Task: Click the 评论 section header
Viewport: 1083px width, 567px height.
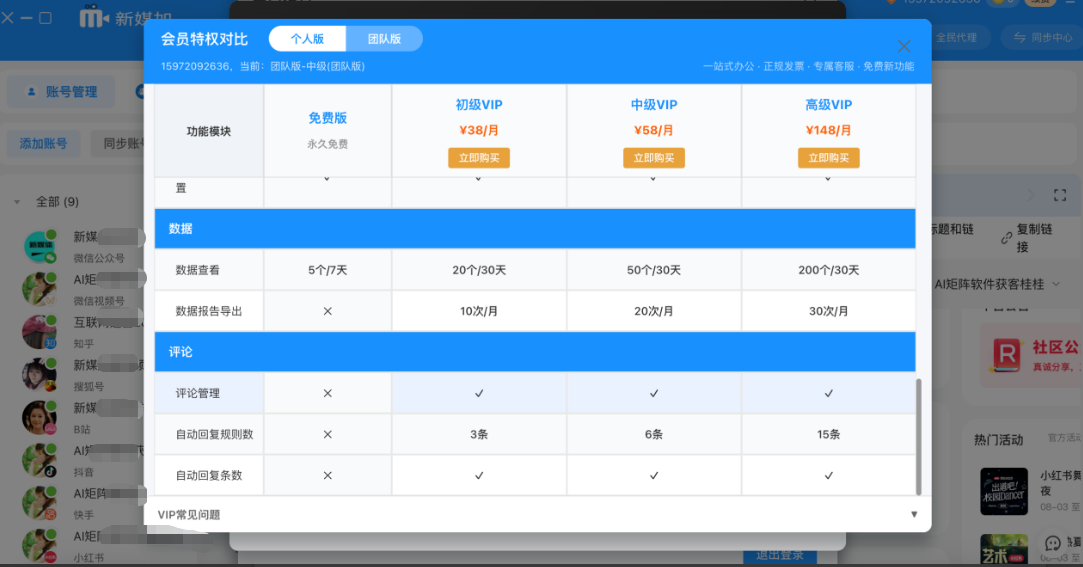Action: [535, 352]
